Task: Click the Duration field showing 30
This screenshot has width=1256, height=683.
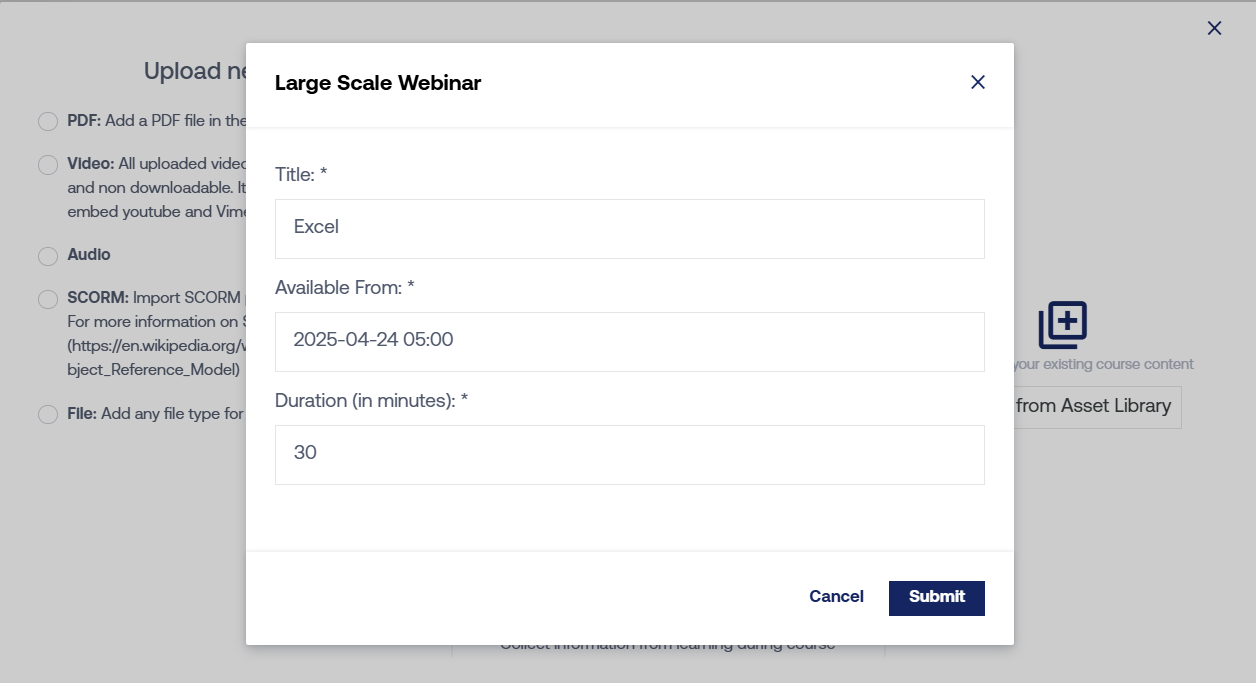Action: 629,454
